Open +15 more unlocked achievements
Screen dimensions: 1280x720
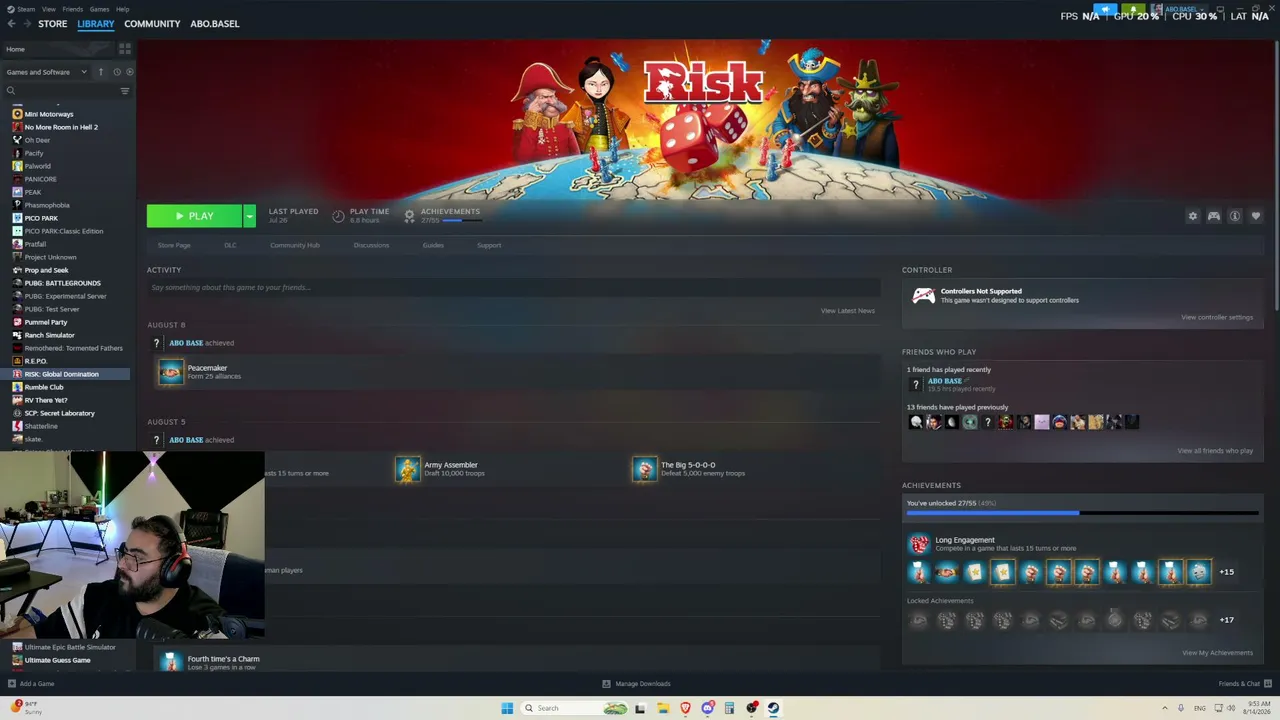pos(1227,572)
